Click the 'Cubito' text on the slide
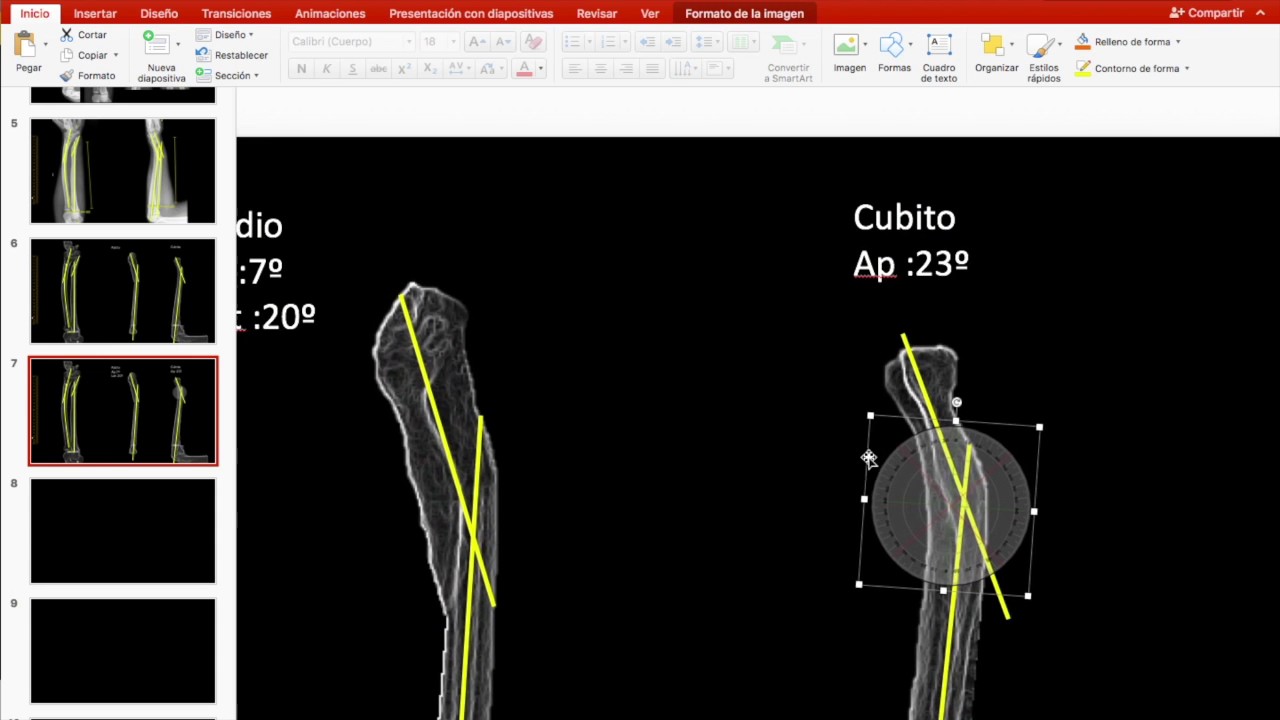This screenshot has width=1280, height=720. click(904, 218)
